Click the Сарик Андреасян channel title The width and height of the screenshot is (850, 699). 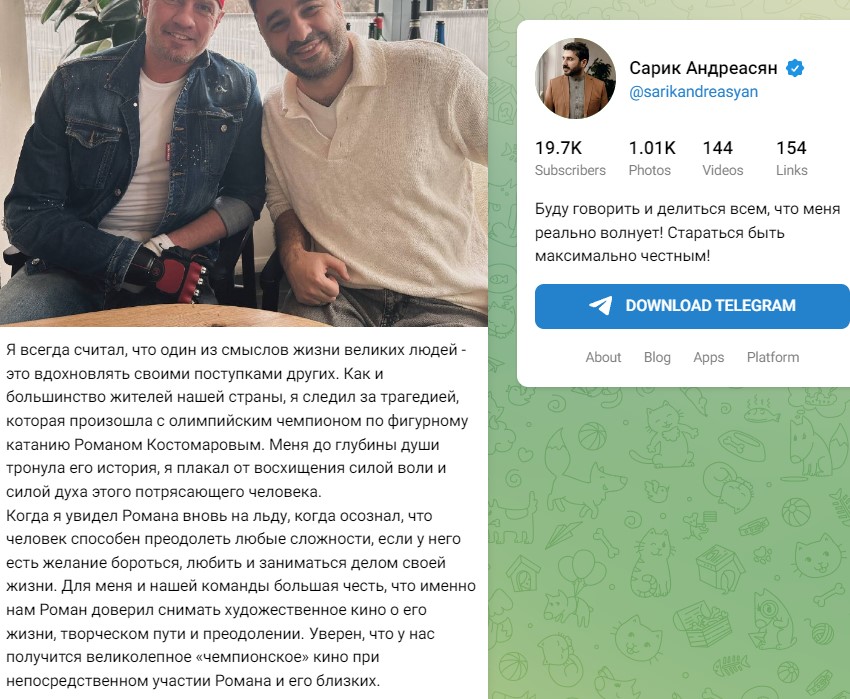point(703,68)
